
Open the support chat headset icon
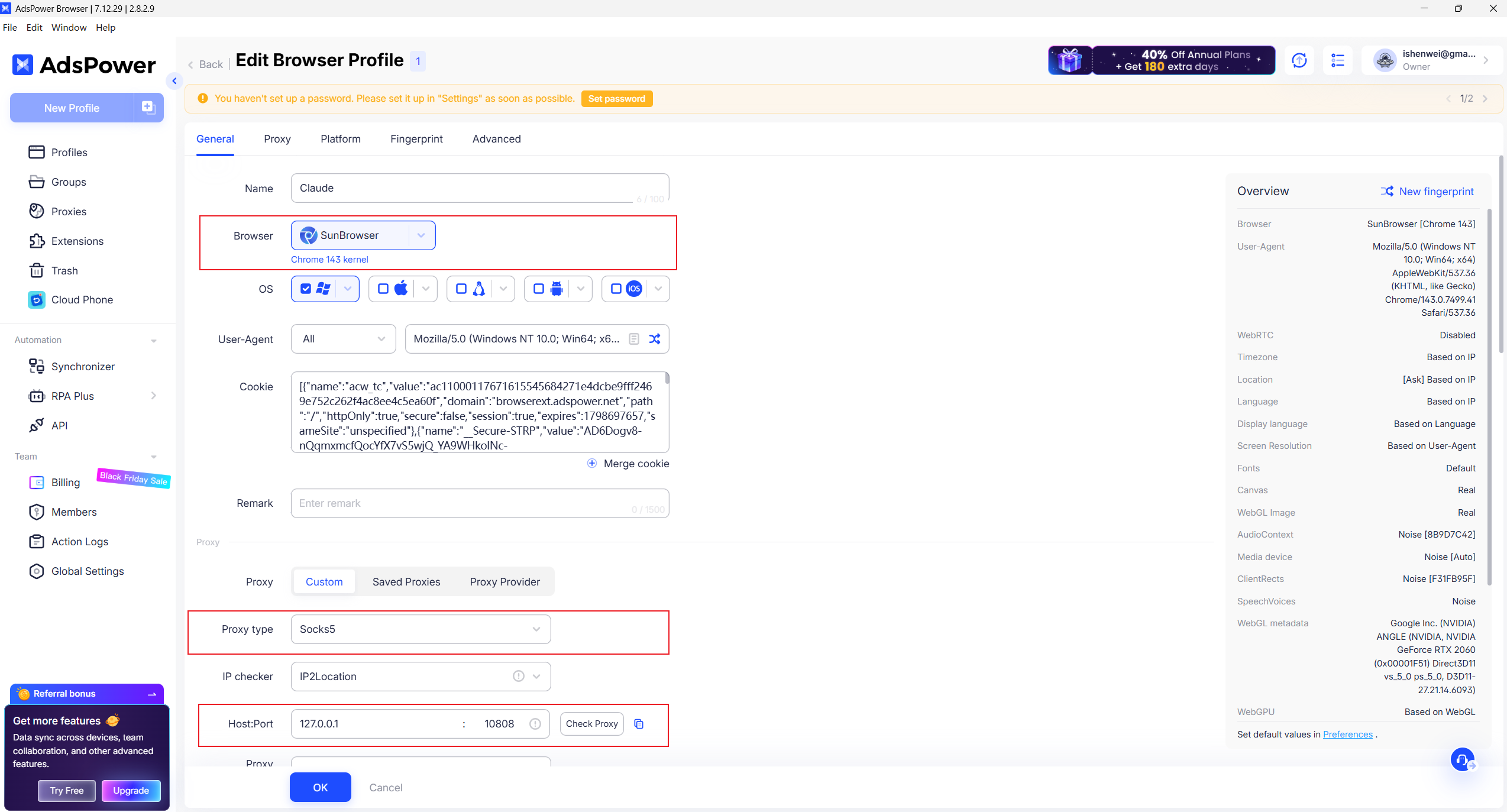point(1462,759)
